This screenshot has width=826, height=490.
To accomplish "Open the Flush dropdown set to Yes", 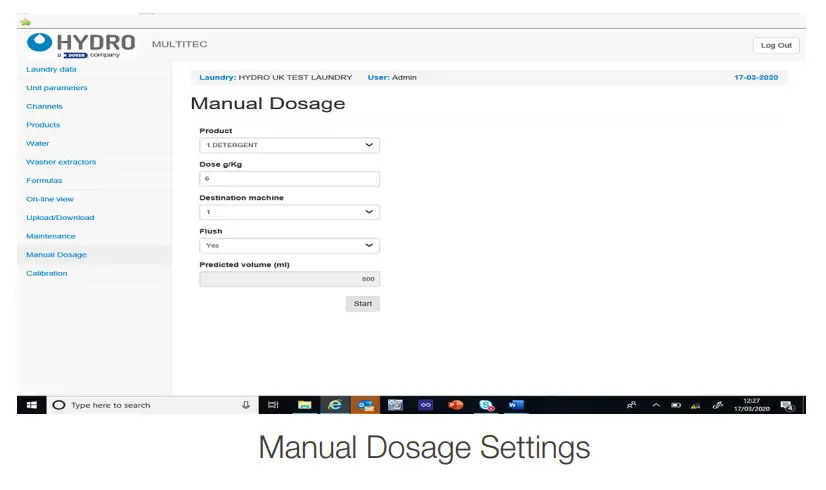I will (x=289, y=246).
